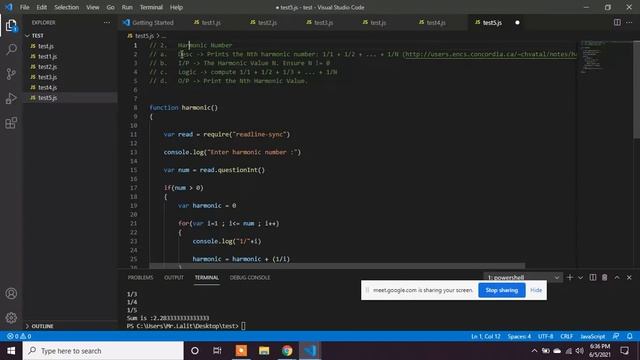This screenshot has width=640, height=360.
Task: Switch to the DEBUG CONSOLE tab
Action: (250, 278)
